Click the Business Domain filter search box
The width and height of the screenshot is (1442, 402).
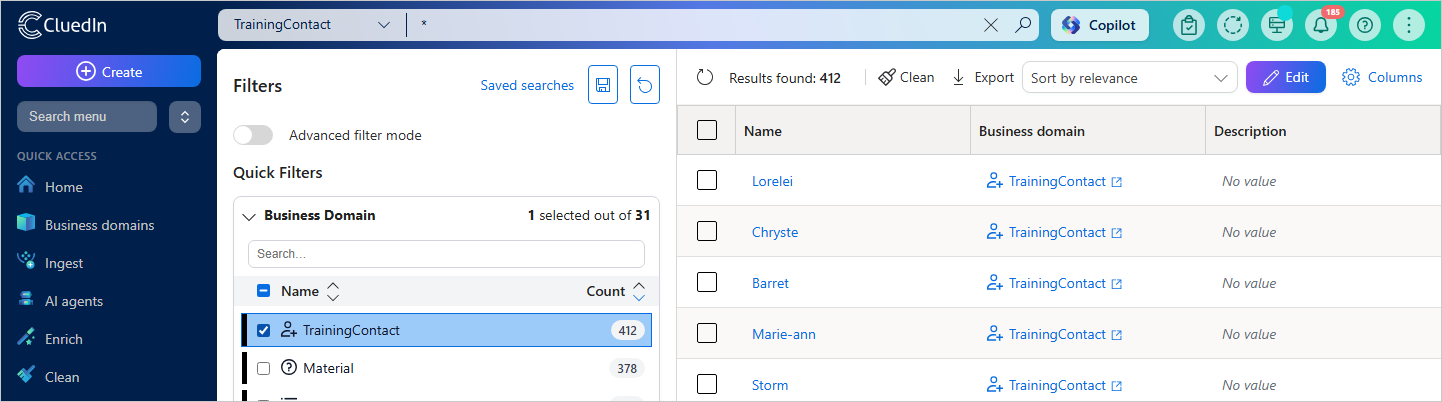pos(446,254)
